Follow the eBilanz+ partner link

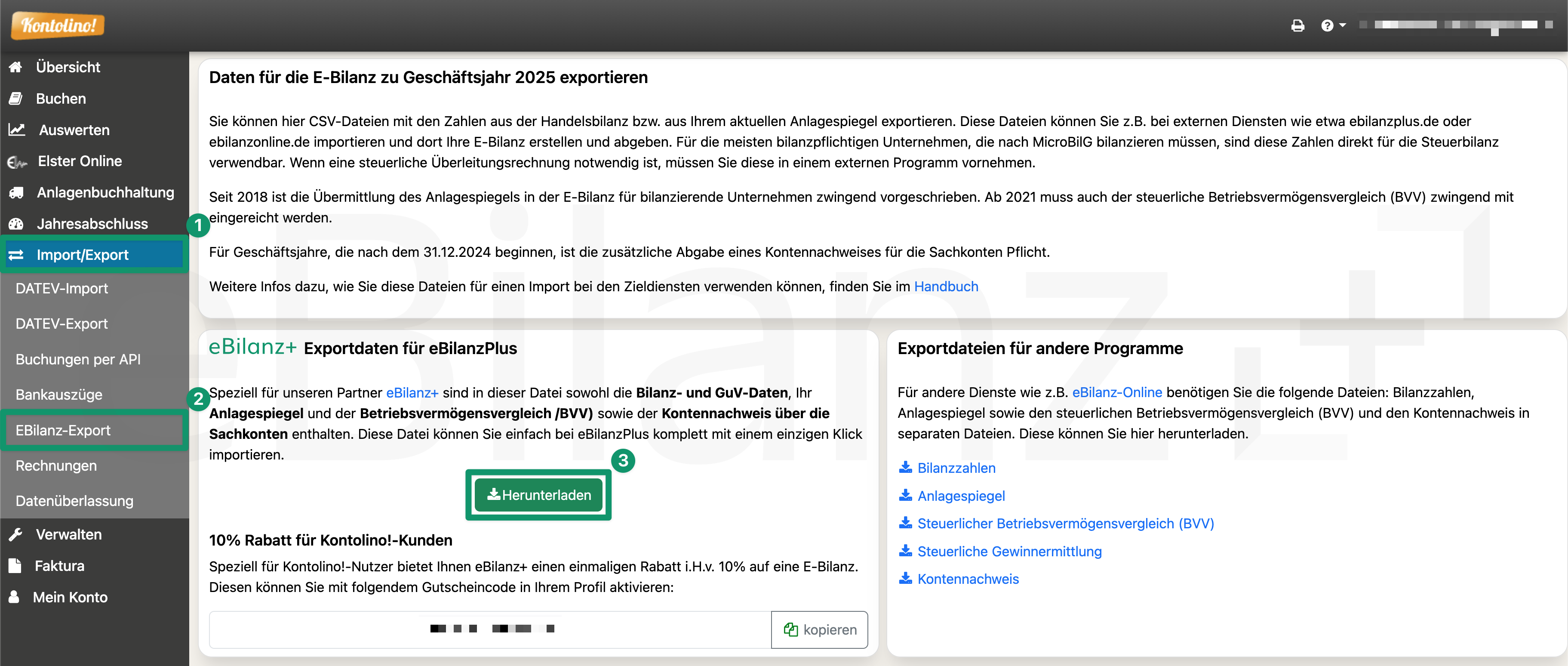(412, 393)
